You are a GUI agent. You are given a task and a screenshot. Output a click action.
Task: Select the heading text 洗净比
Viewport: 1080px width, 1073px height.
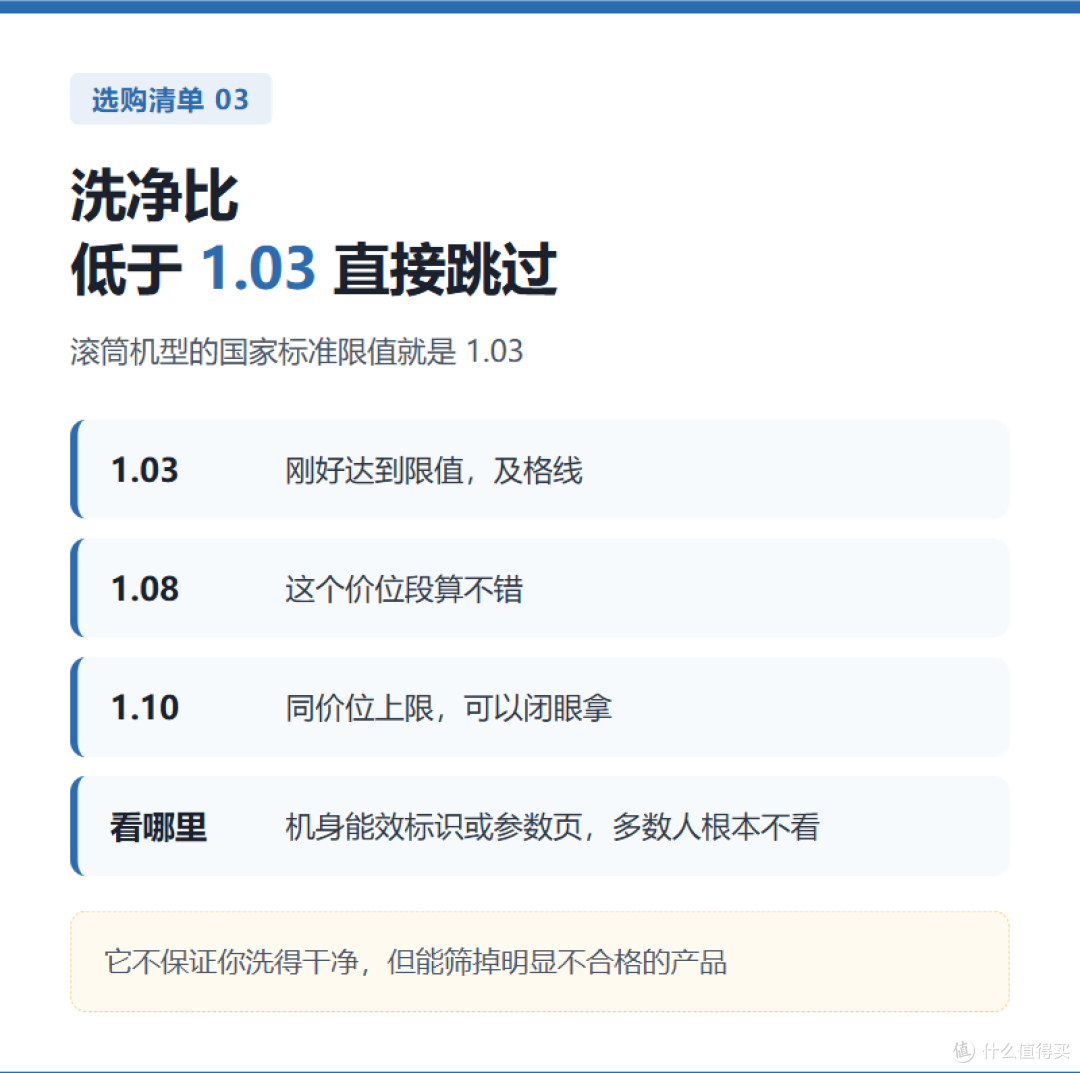point(154,196)
